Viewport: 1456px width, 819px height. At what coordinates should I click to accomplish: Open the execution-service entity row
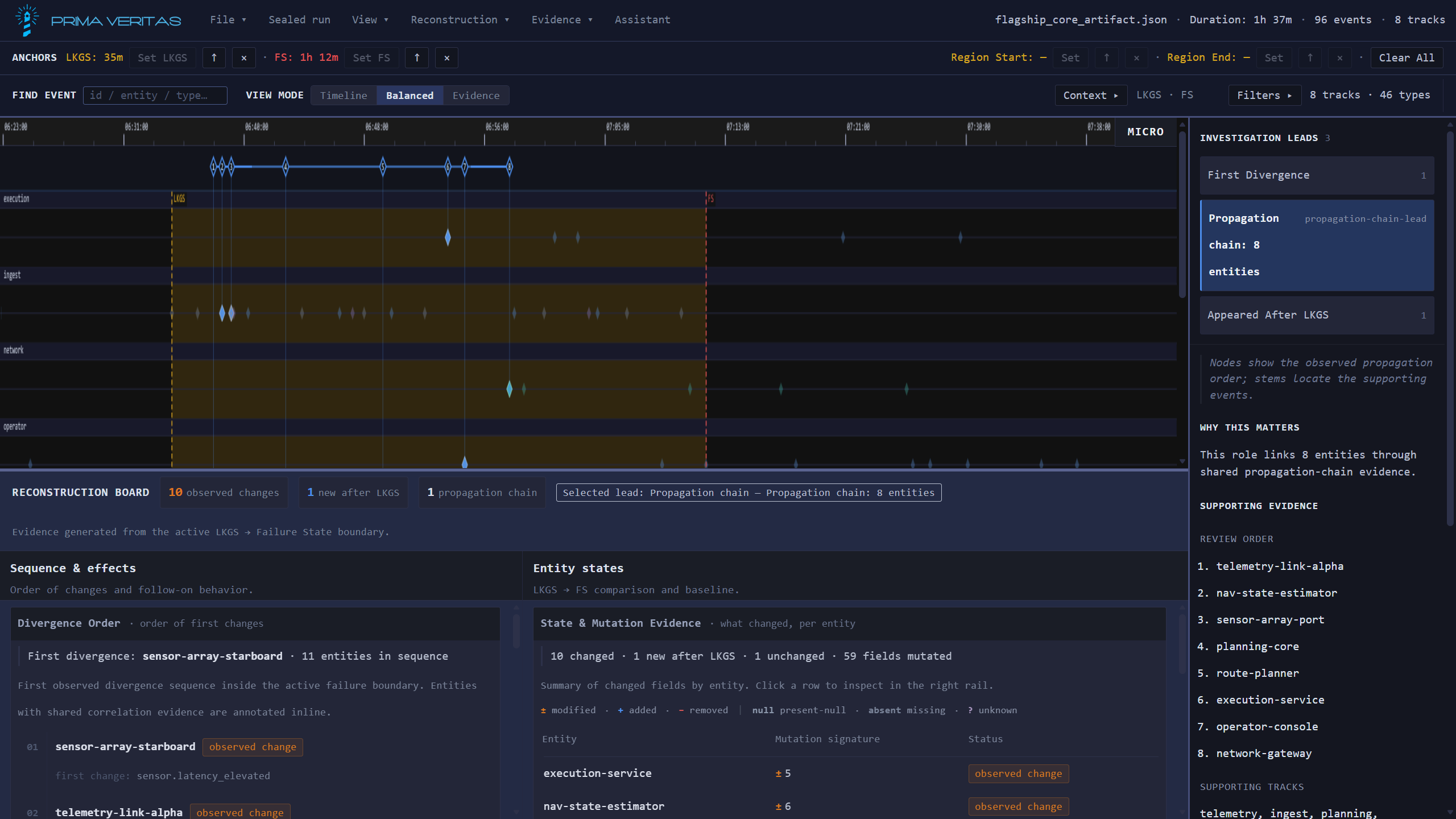850,773
